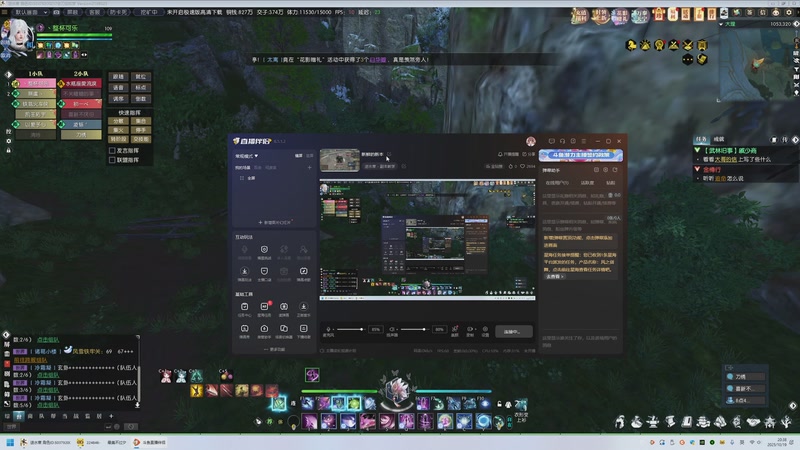Click the record icon in stream control bar
Screen dimensions: 800x450
[470, 329]
